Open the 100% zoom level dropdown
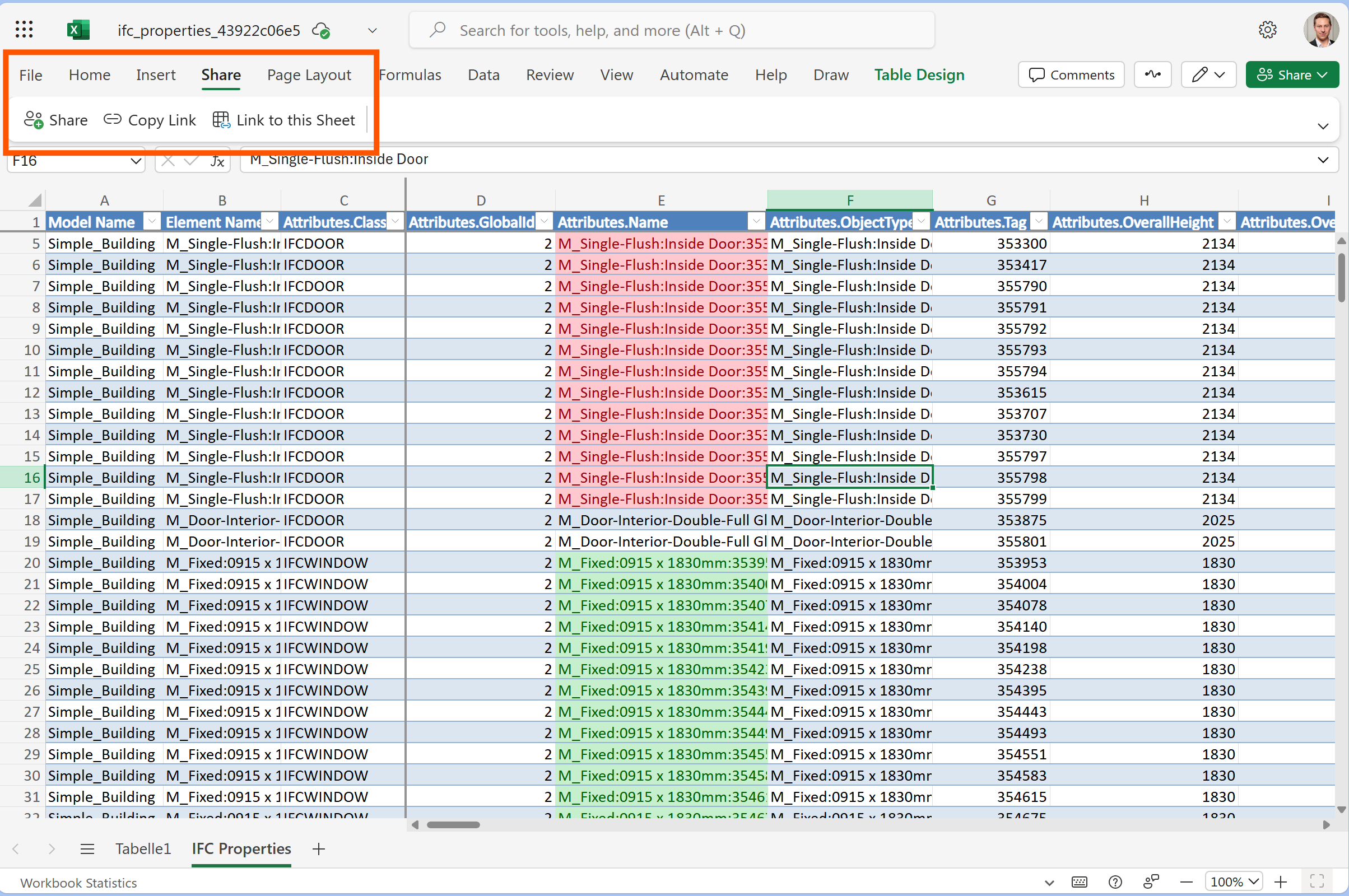This screenshot has height=896, width=1349. point(1233,881)
